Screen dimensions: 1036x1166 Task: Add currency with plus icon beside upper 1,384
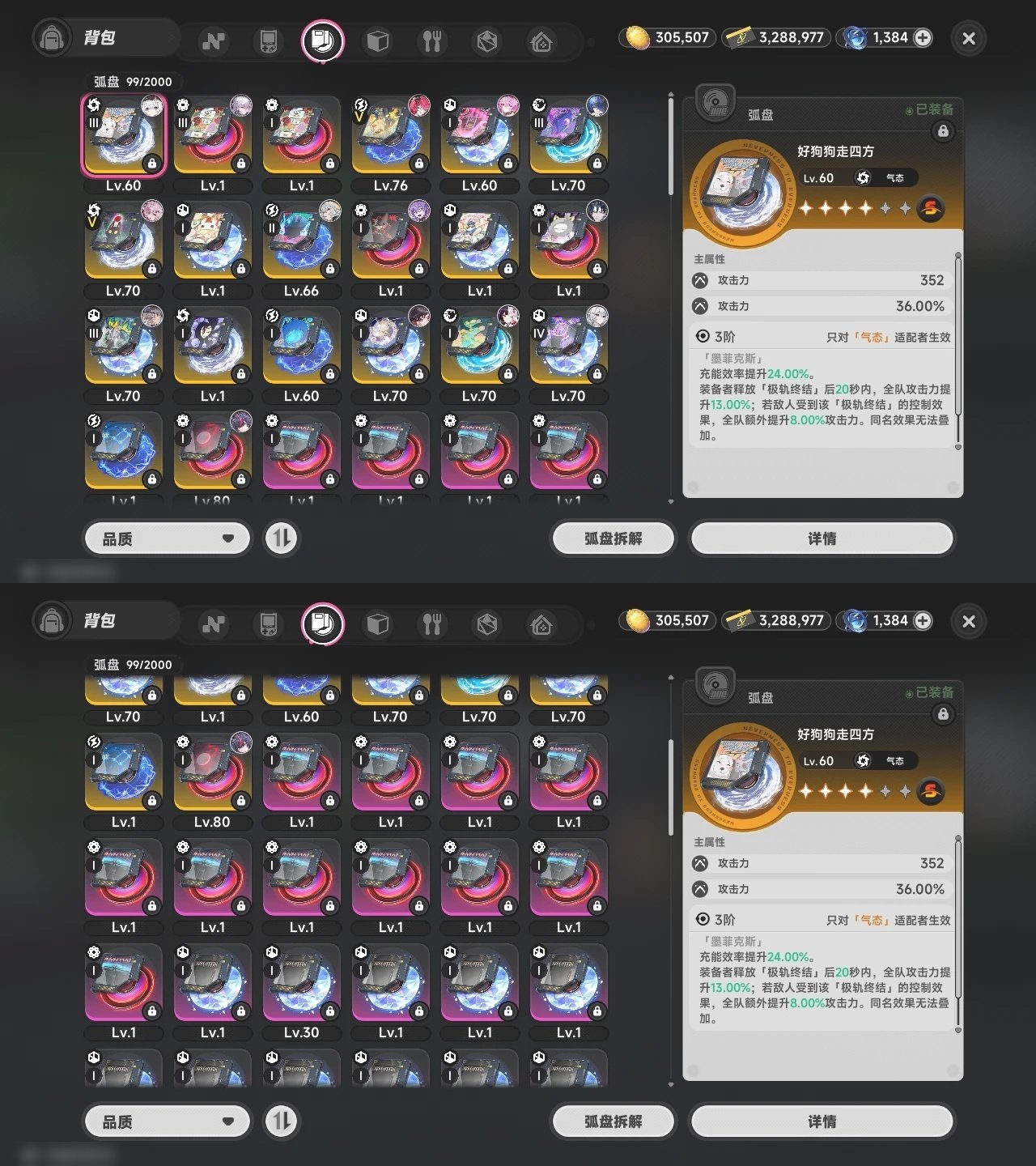tap(923, 37)
